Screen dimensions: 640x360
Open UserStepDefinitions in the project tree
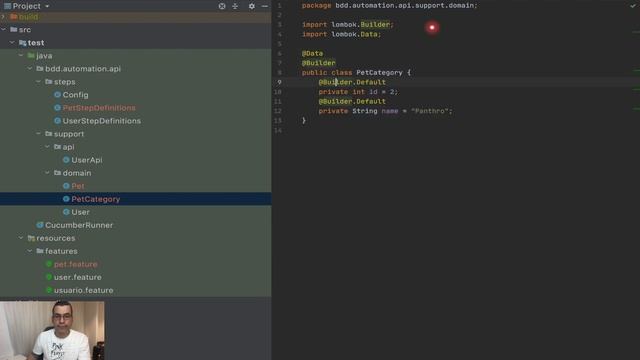click(102, 121)
